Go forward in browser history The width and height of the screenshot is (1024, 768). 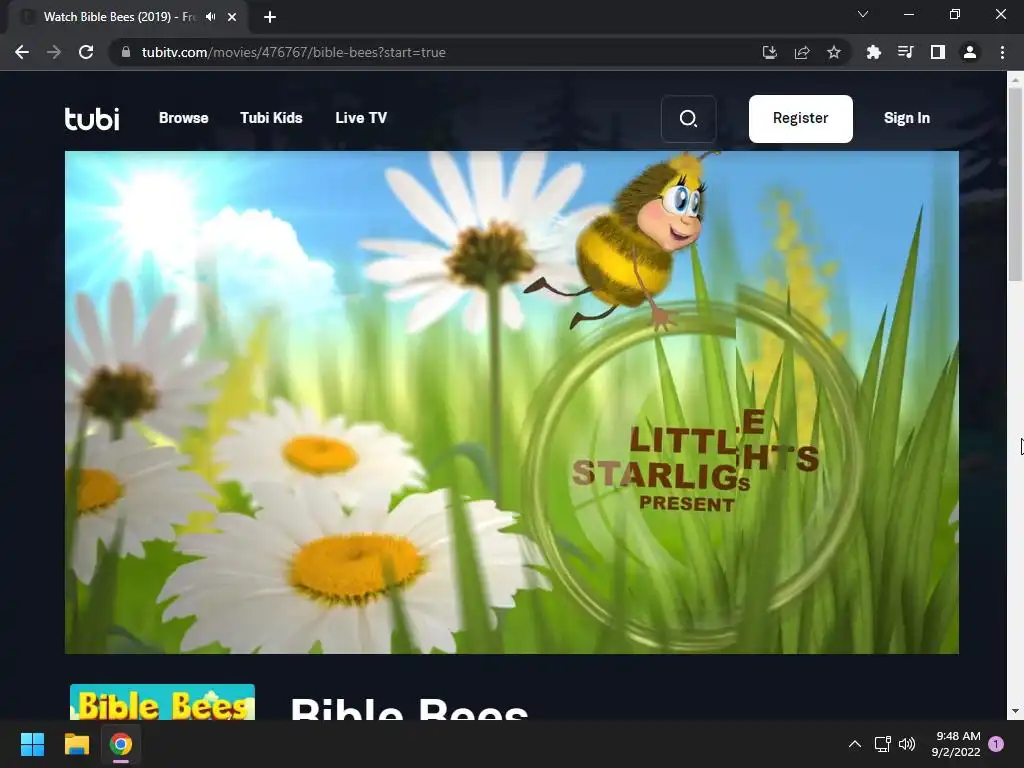coord(54,52)
